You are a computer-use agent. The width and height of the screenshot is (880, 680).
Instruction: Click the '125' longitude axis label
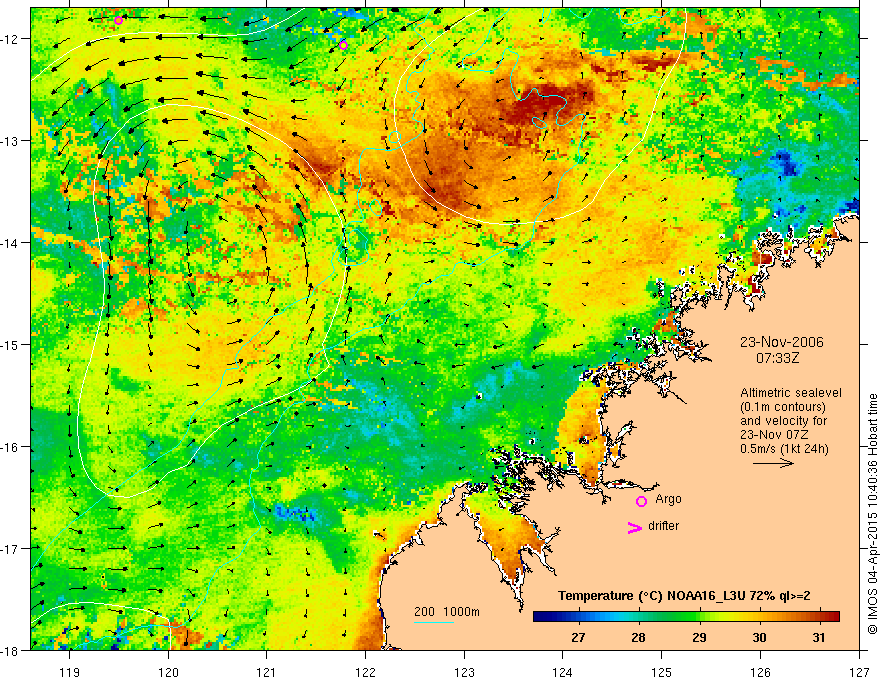[662, 672]
